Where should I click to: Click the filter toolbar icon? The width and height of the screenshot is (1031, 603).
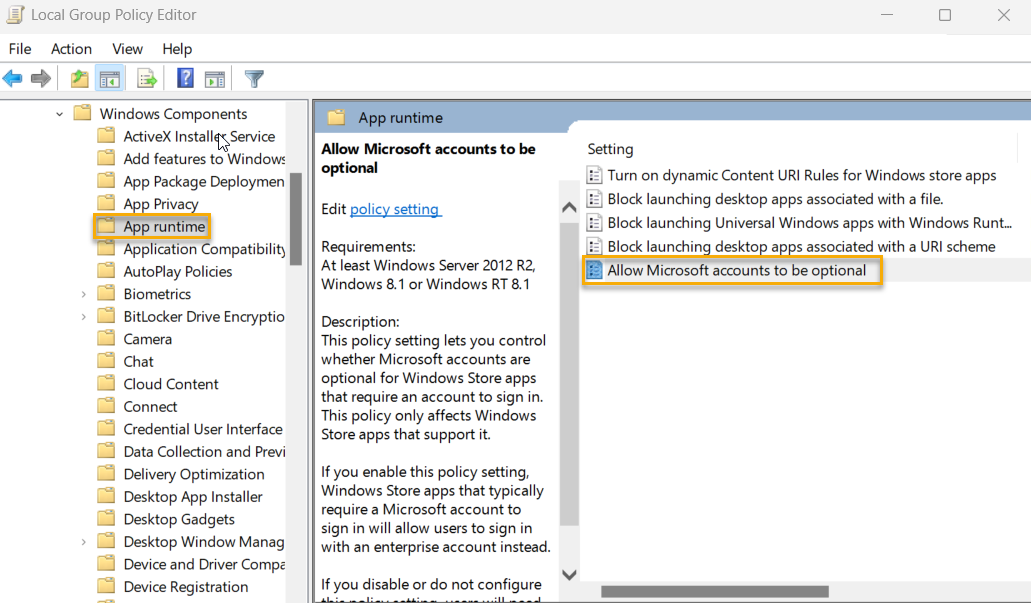point(252,78)
